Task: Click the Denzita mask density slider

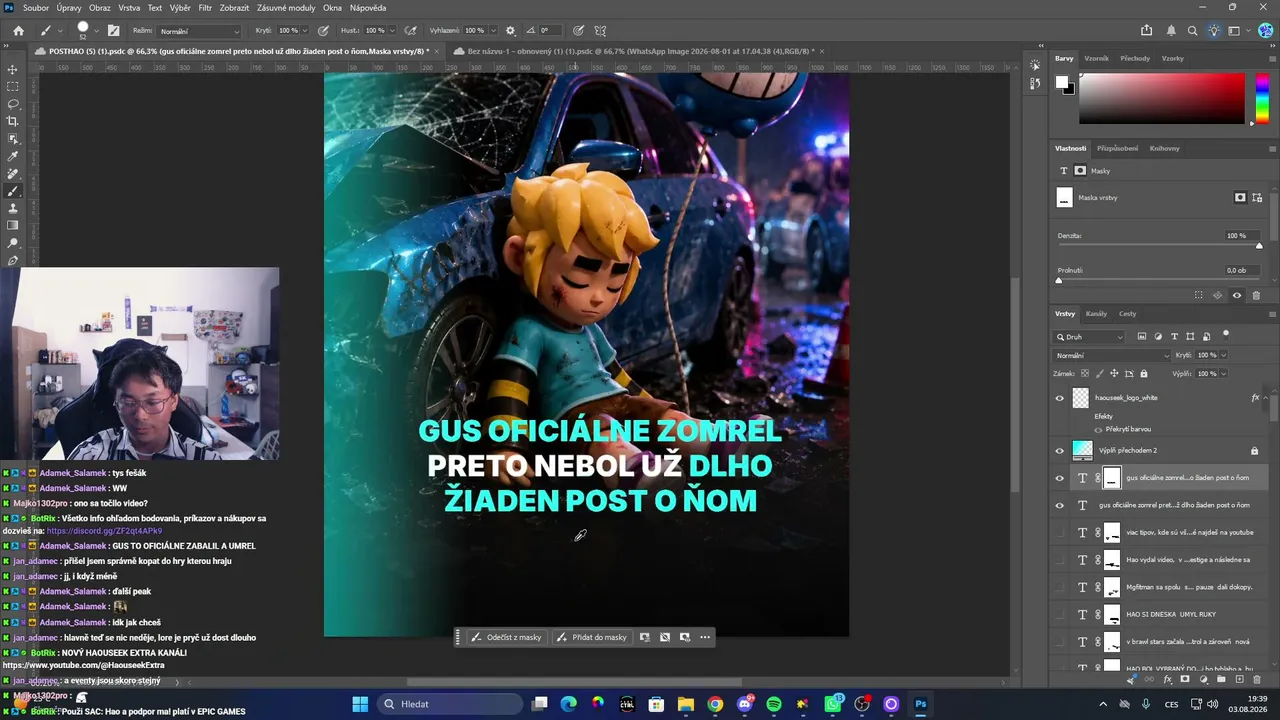Action: (x=1159, y=246)
